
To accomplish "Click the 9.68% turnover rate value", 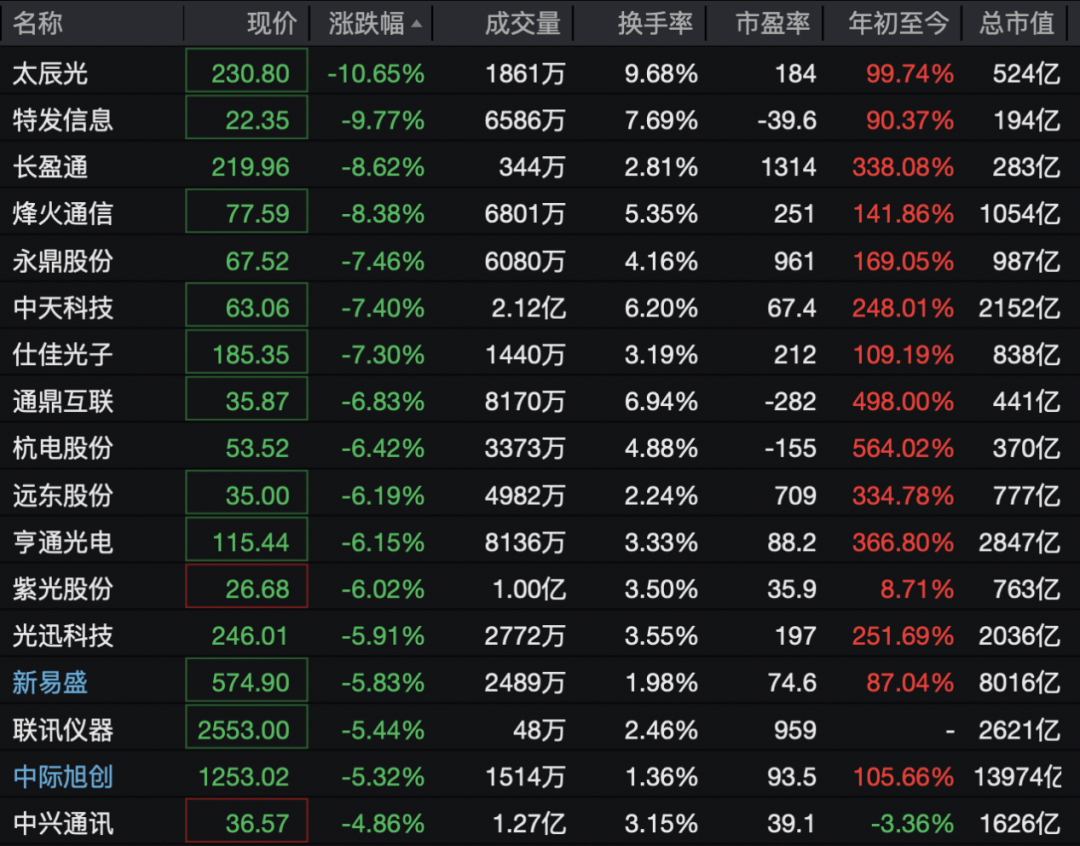I will (661, 74).
